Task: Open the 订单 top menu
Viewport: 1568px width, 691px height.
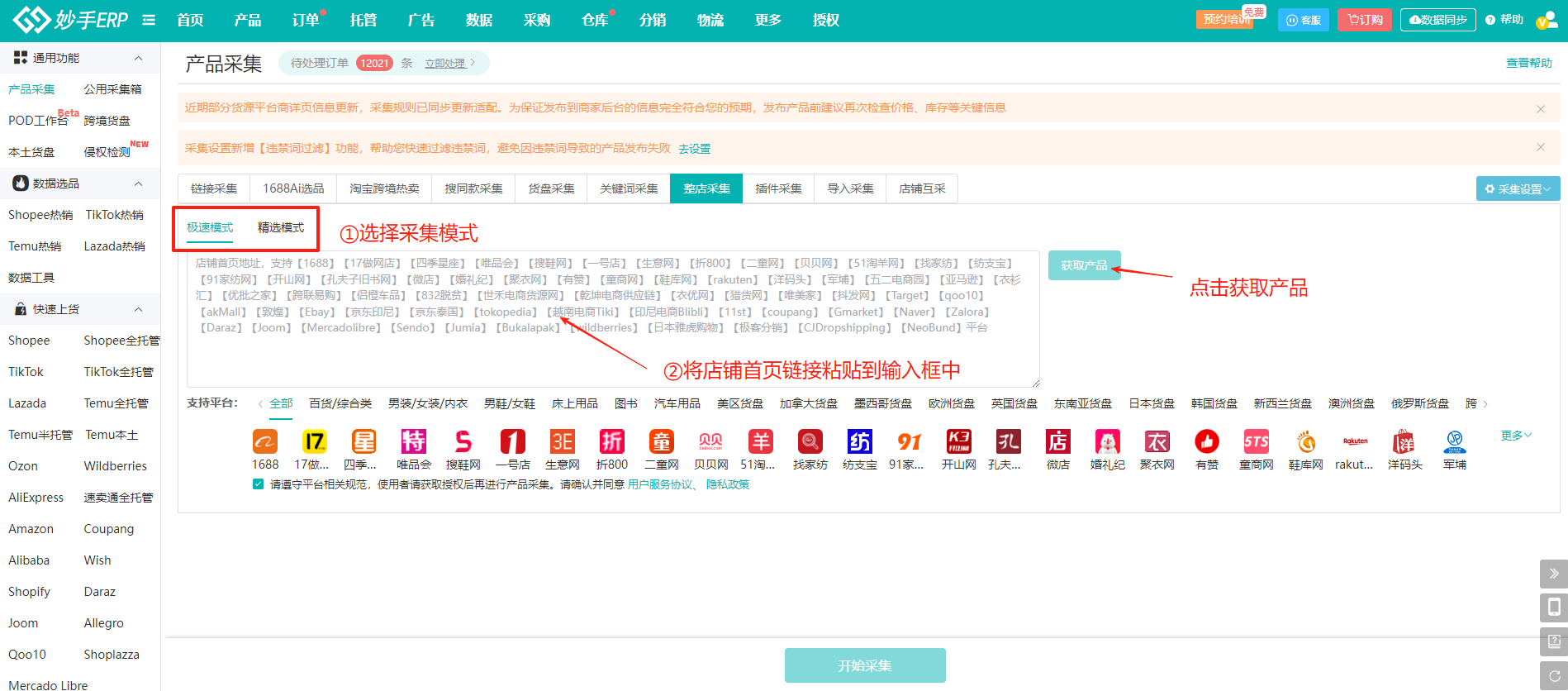Action: 306,20
